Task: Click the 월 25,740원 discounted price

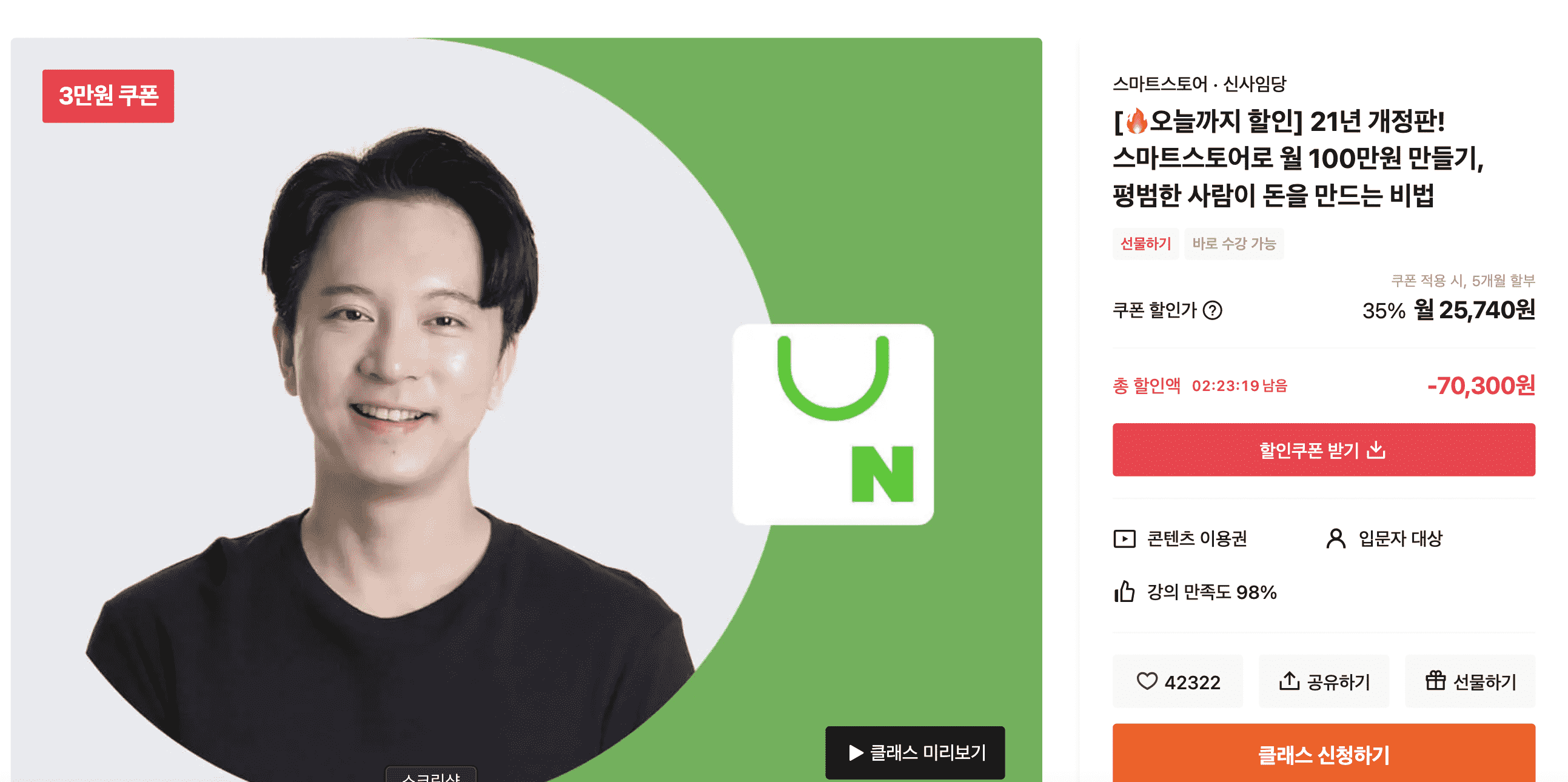Action: click(x=1473, y=310)
